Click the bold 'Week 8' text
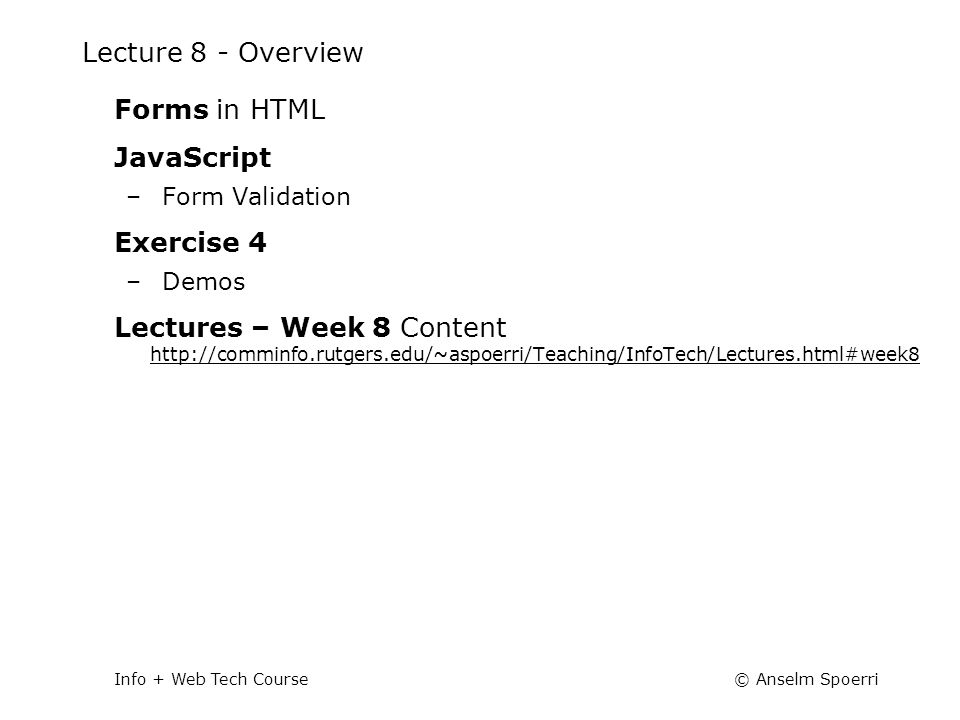The image size is (960, 720). coord(336,328)
